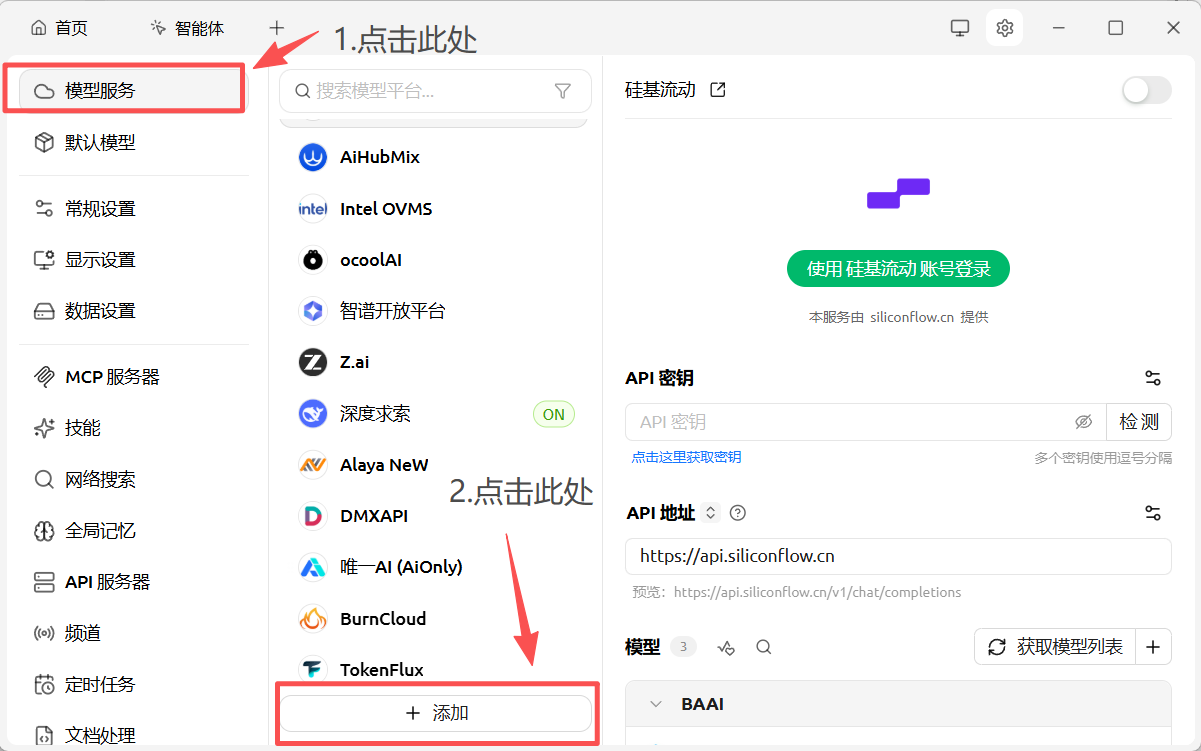Select the DMXAPI provider

[435, 516]
